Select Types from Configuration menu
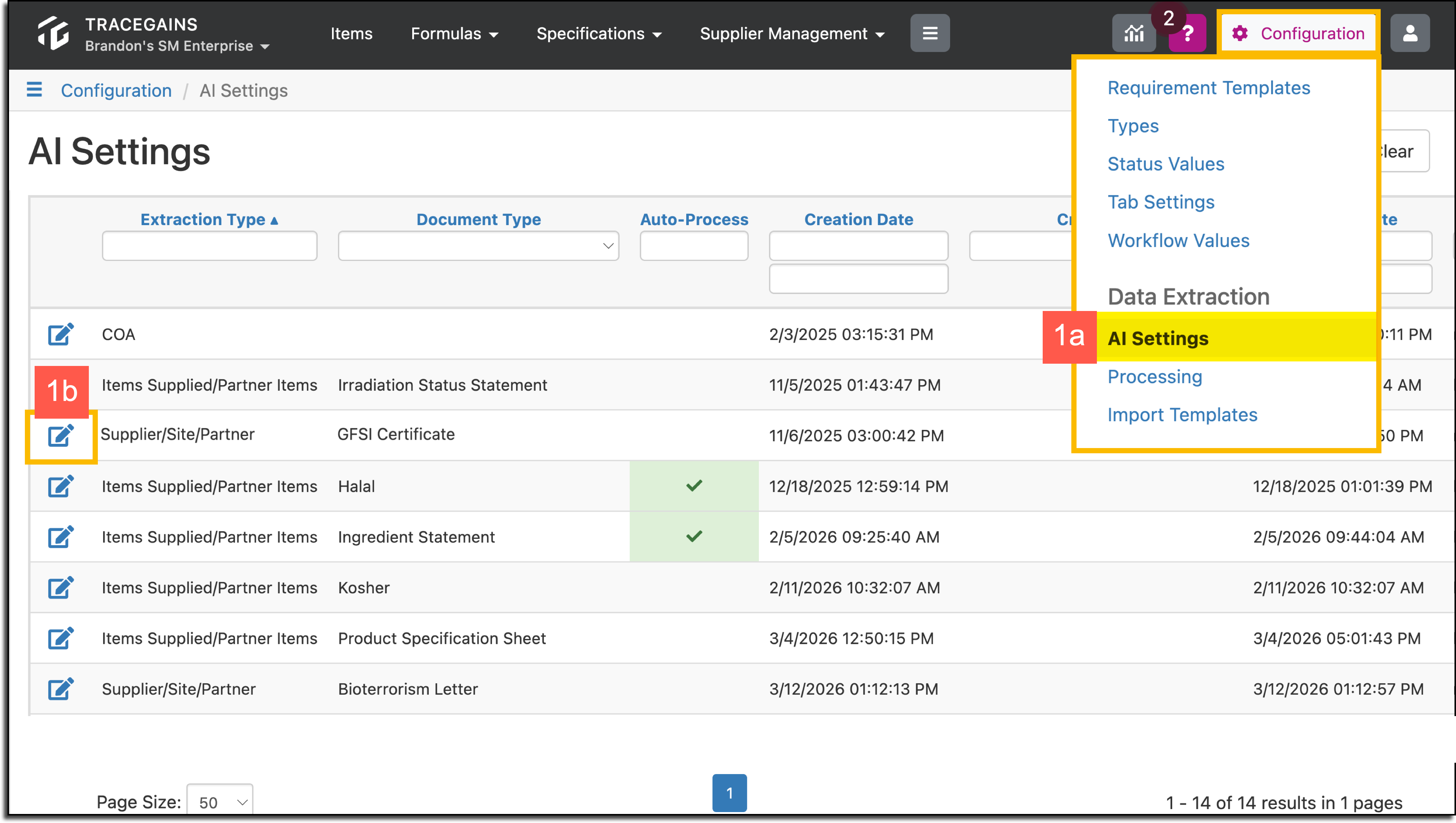 [1133, 125]
